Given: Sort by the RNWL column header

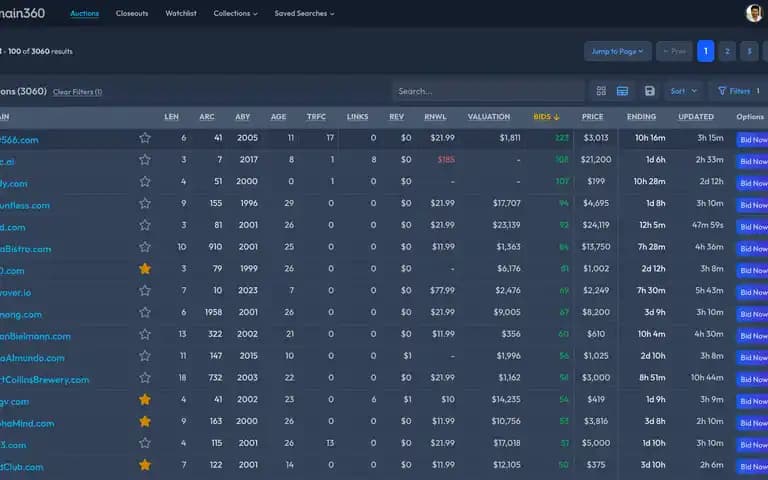Looking at the screenshot, I should [x=435, y=117].
